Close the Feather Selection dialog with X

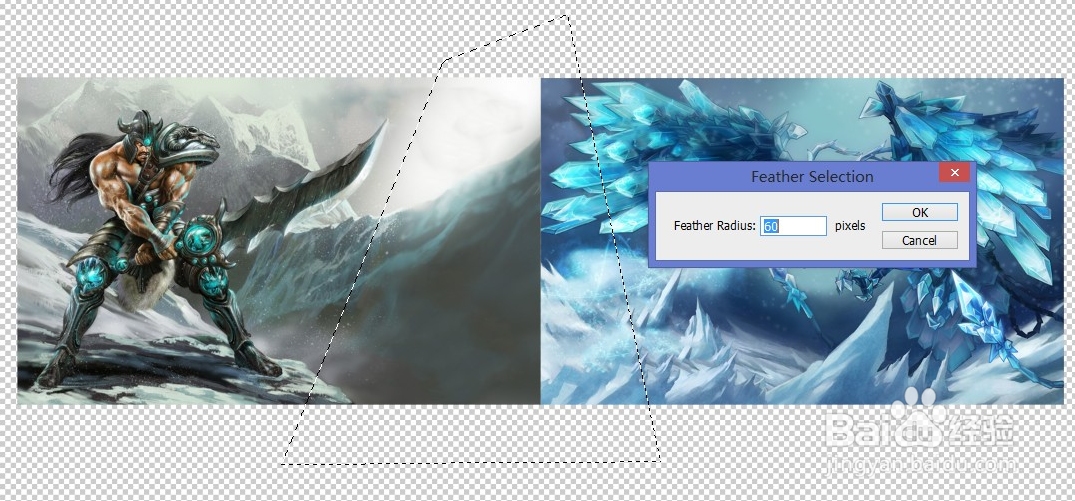point(954,172)
